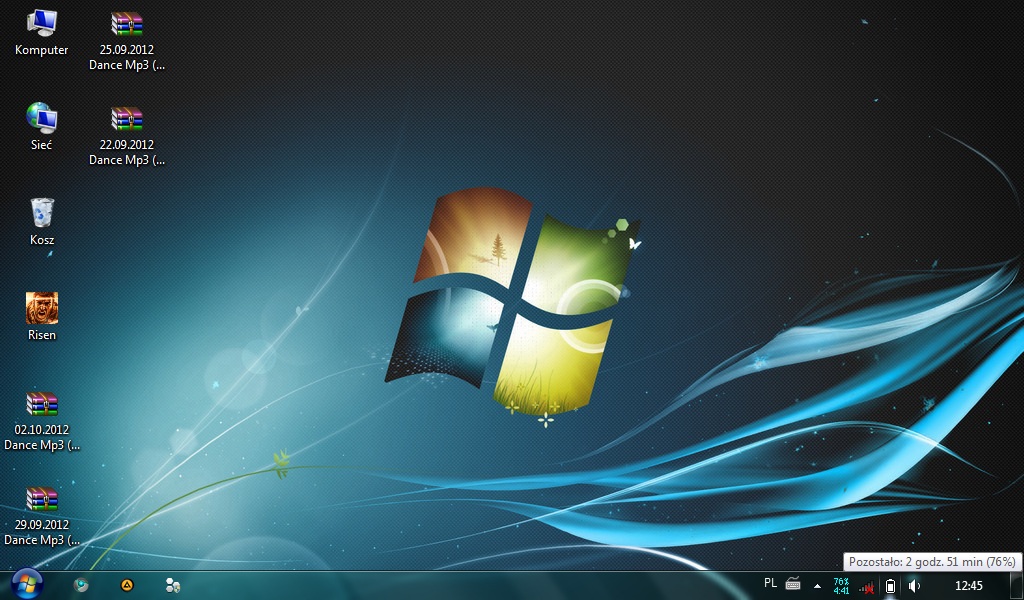The width and height of the screenshot is (1024, 600).
Task: Click the battery power tray icon
Action: 890,586
